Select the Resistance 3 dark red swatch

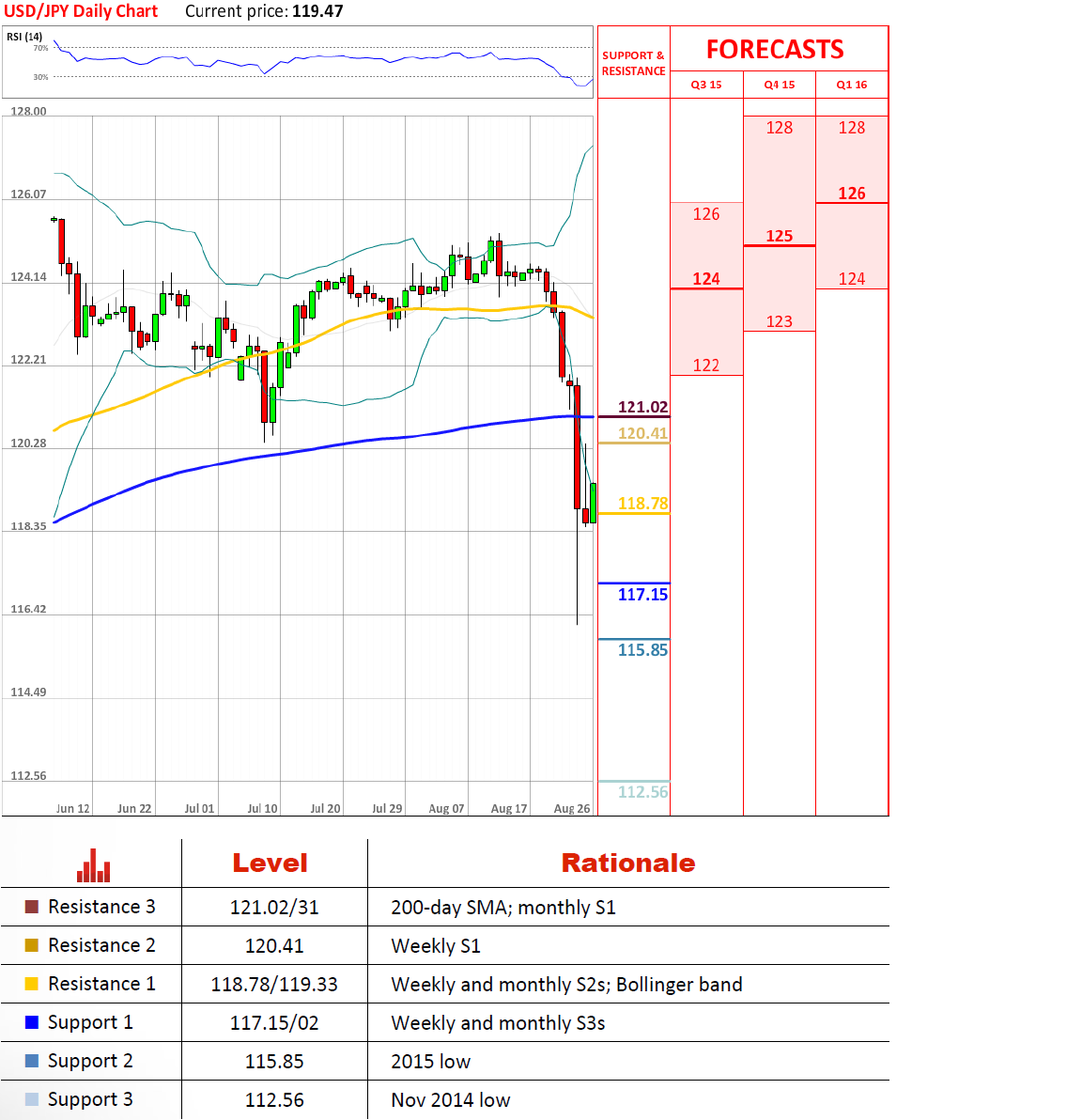pyautogui.click(x=31, y=907)
